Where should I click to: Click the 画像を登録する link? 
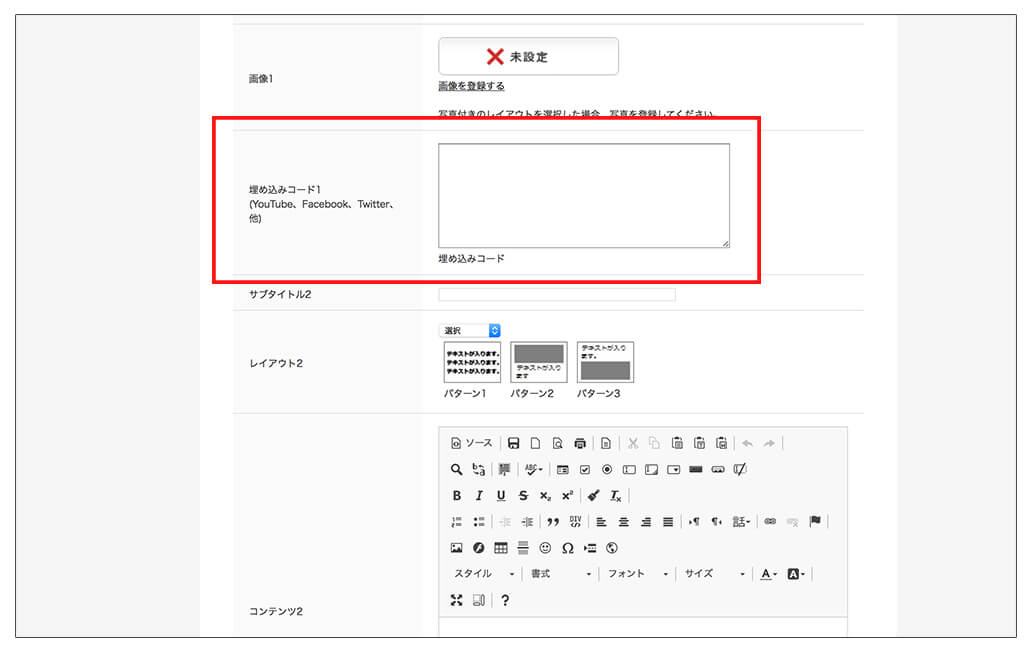pyautogui.click(x=471, y=86)
